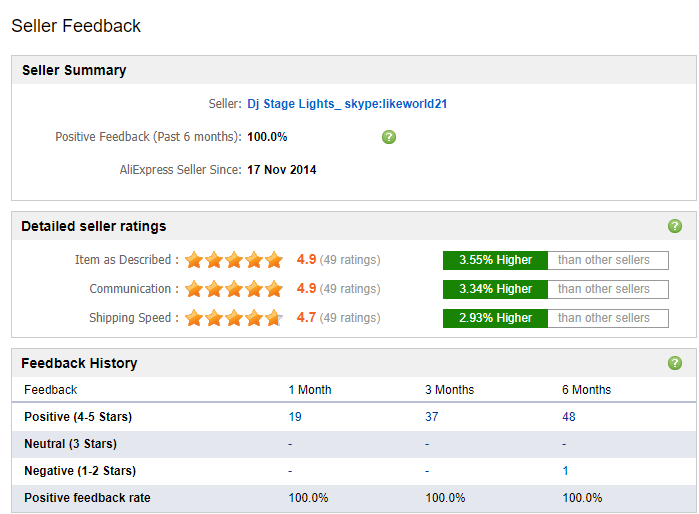Click the Item as Described star rating
The width and height of the screenshot is (699, 514).
point(234,260)
